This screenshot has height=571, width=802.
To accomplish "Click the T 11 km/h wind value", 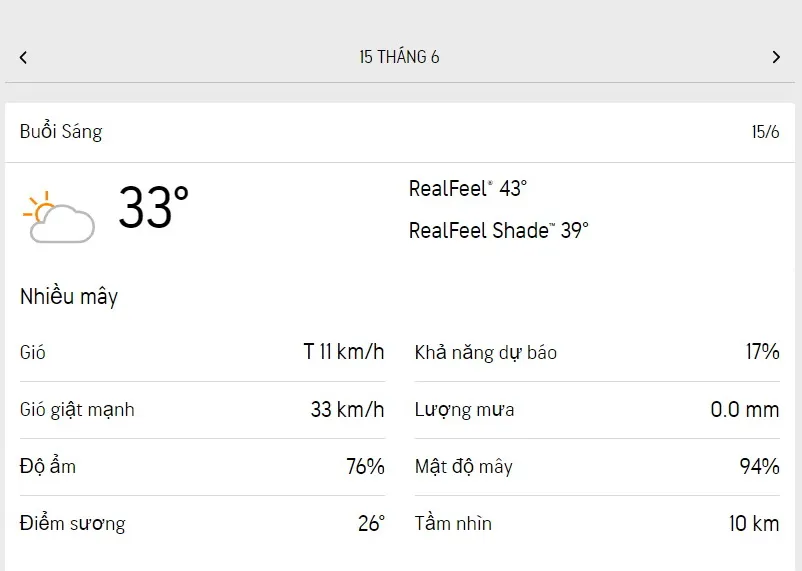I will [344, 352].
